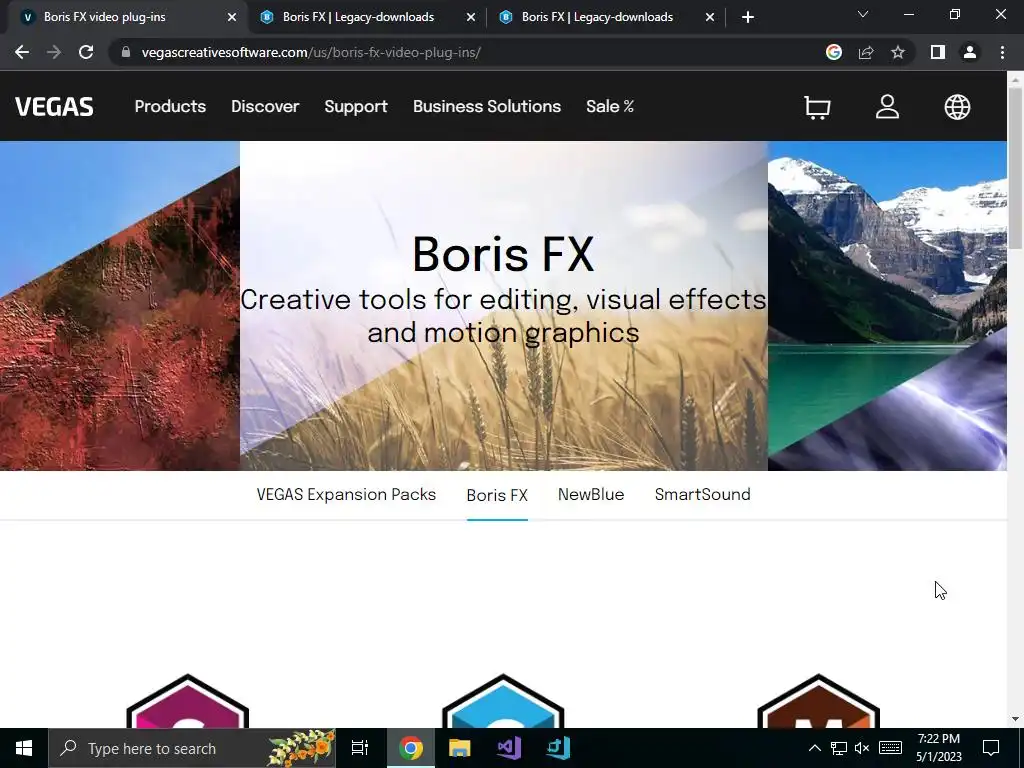Select VEGAS Expansion Packs tab
The height and width of the screenshot is (768, 1024).
(x=346, y=494)
